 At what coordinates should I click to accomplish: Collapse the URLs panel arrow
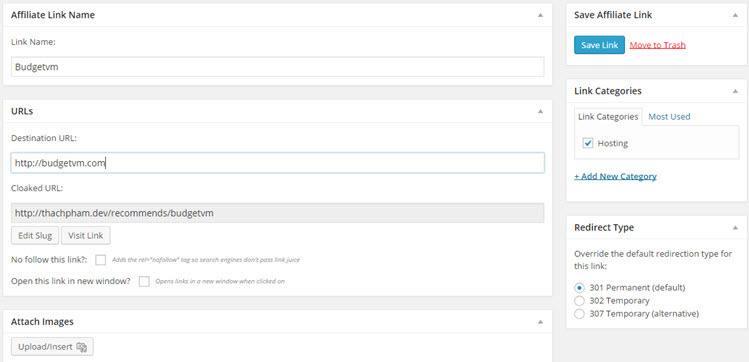tap(540, 111)
